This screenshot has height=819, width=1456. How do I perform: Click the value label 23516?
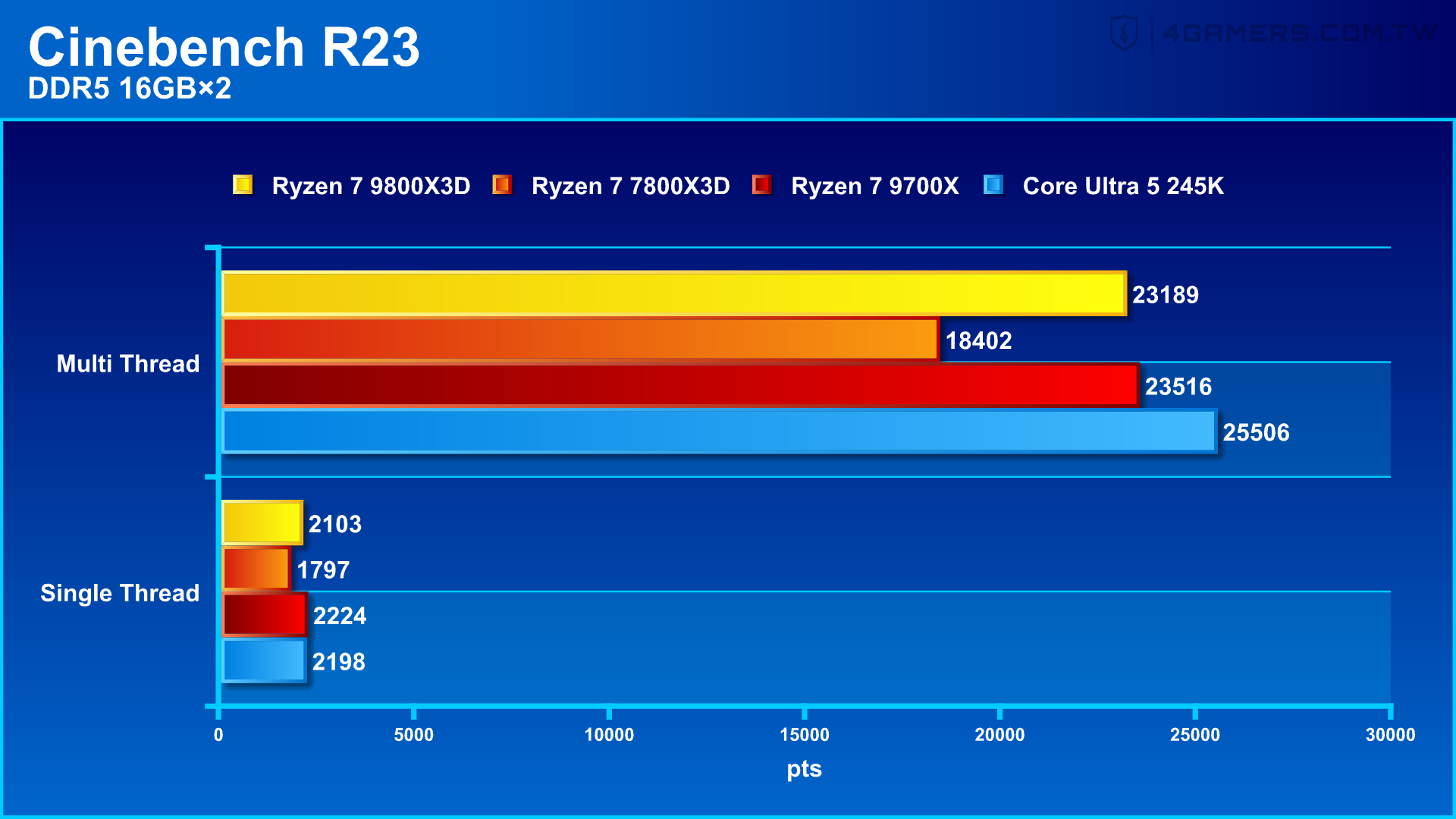coord(1178,387)
